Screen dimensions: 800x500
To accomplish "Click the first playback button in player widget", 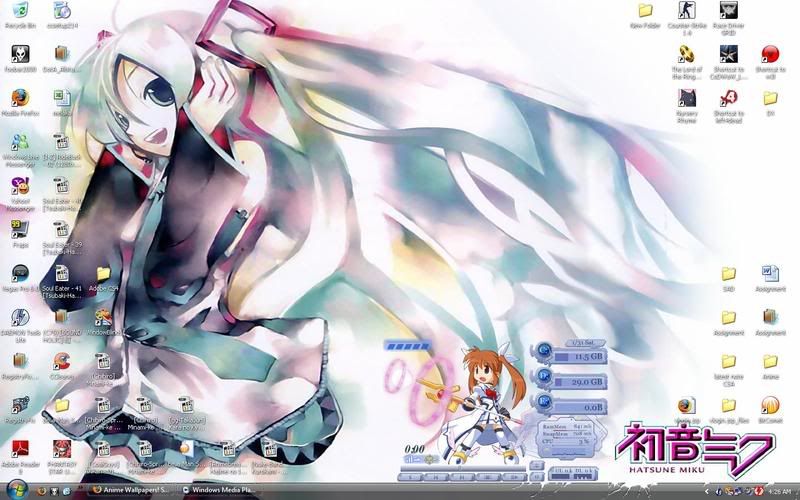I will pyautogui.click(x=410, y=478).
